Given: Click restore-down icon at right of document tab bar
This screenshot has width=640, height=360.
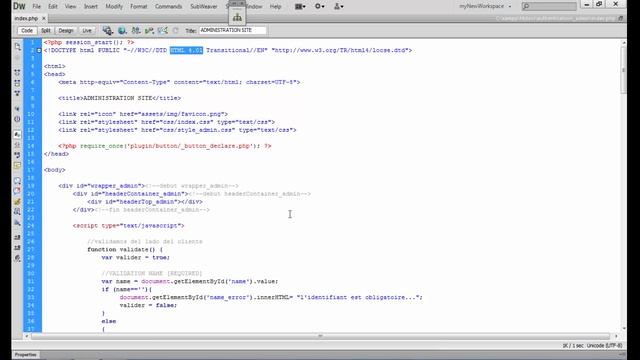Looking at the screenshot, I should (621, 18).
